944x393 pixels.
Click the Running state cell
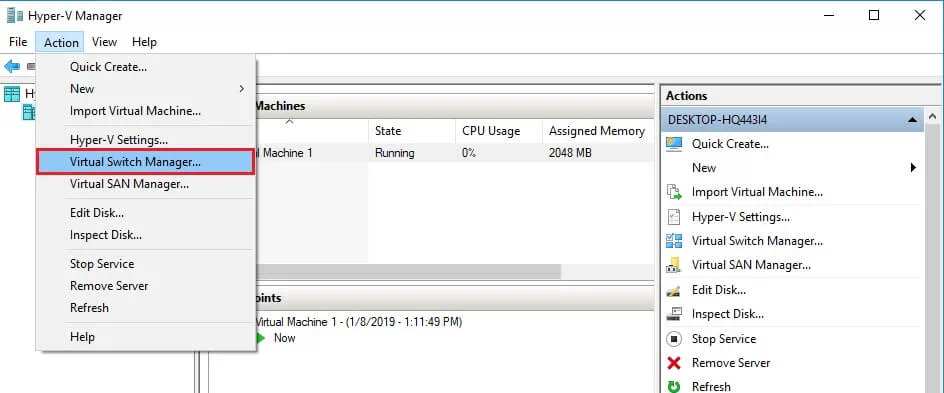coord(394,153)
